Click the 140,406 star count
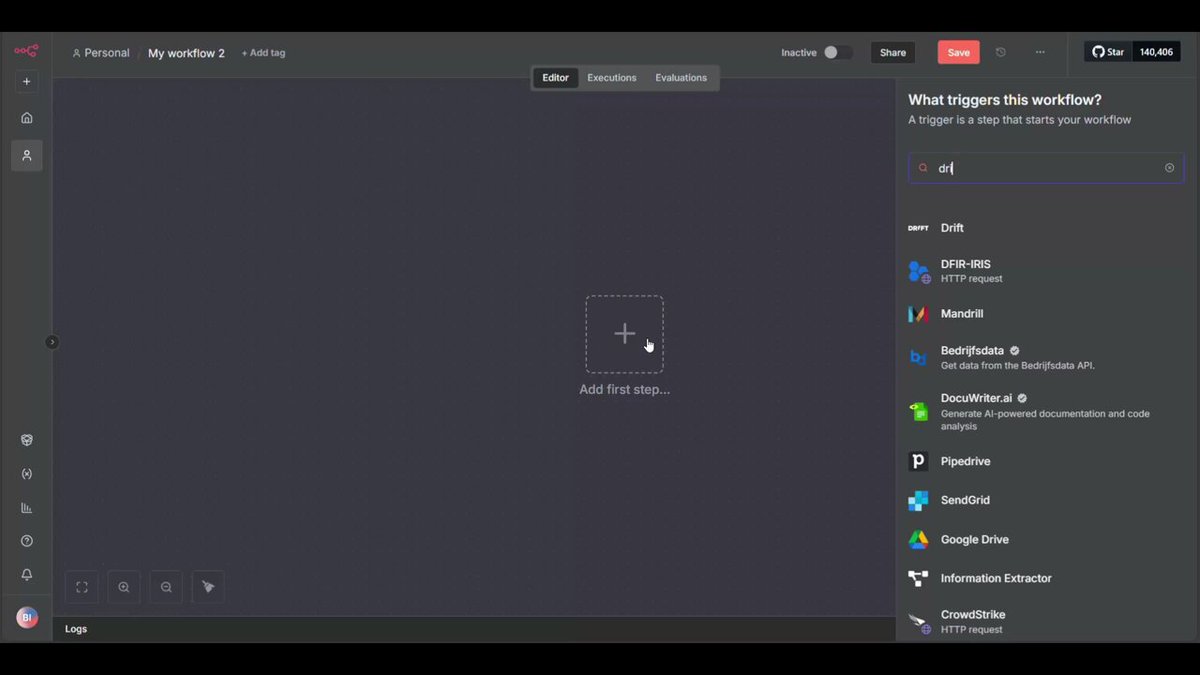Image resolution: width=1200 pixels, height=675 pixels. (1156, 52)
